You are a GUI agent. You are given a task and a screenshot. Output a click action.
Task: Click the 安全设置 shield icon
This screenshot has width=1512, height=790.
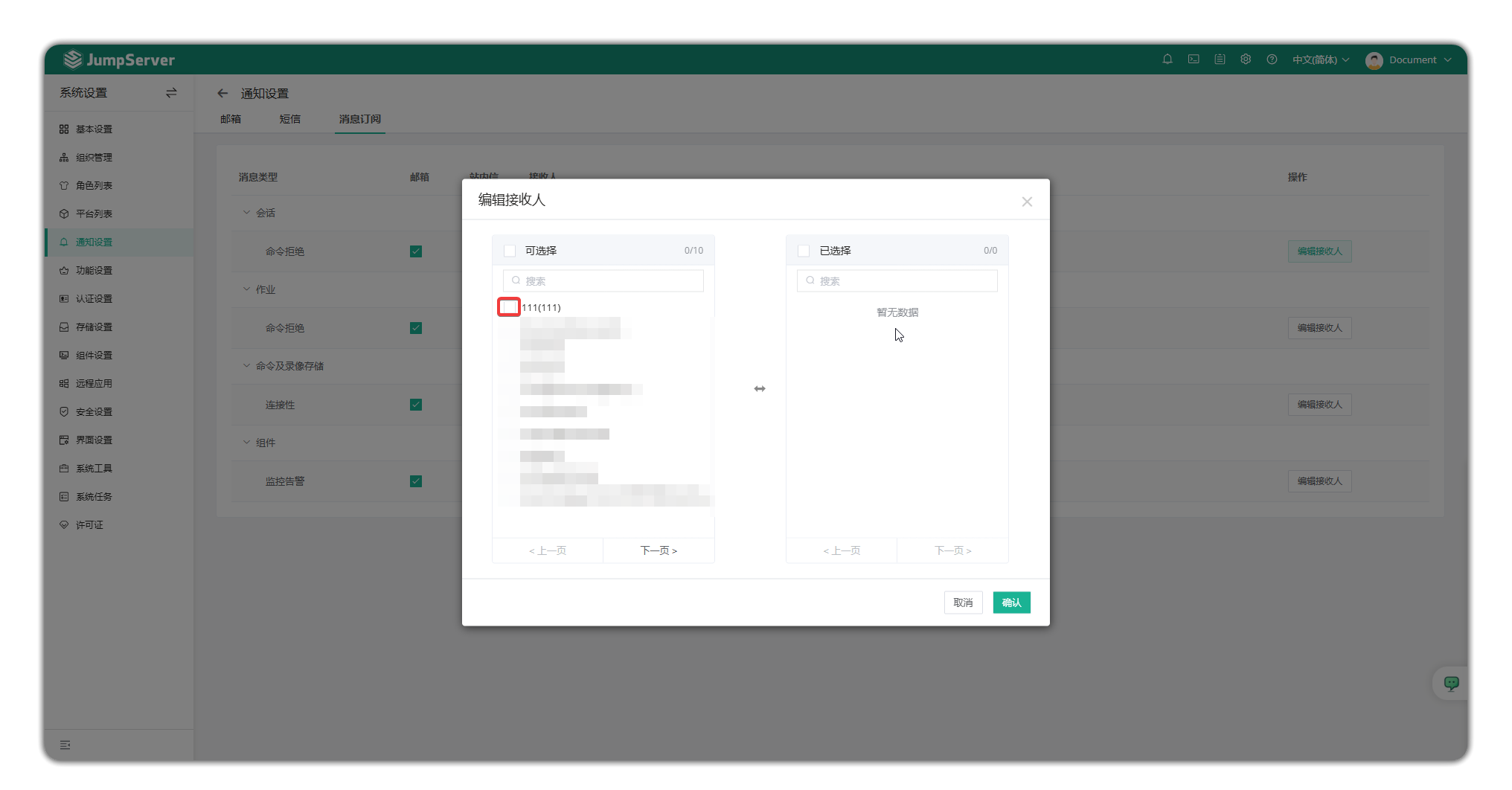point(64,412)
